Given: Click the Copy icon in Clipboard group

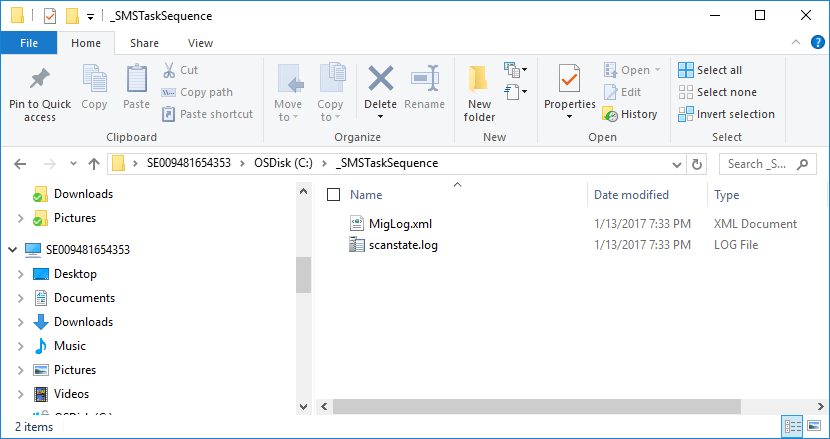Looking at the screenshot, I should 94,79.
